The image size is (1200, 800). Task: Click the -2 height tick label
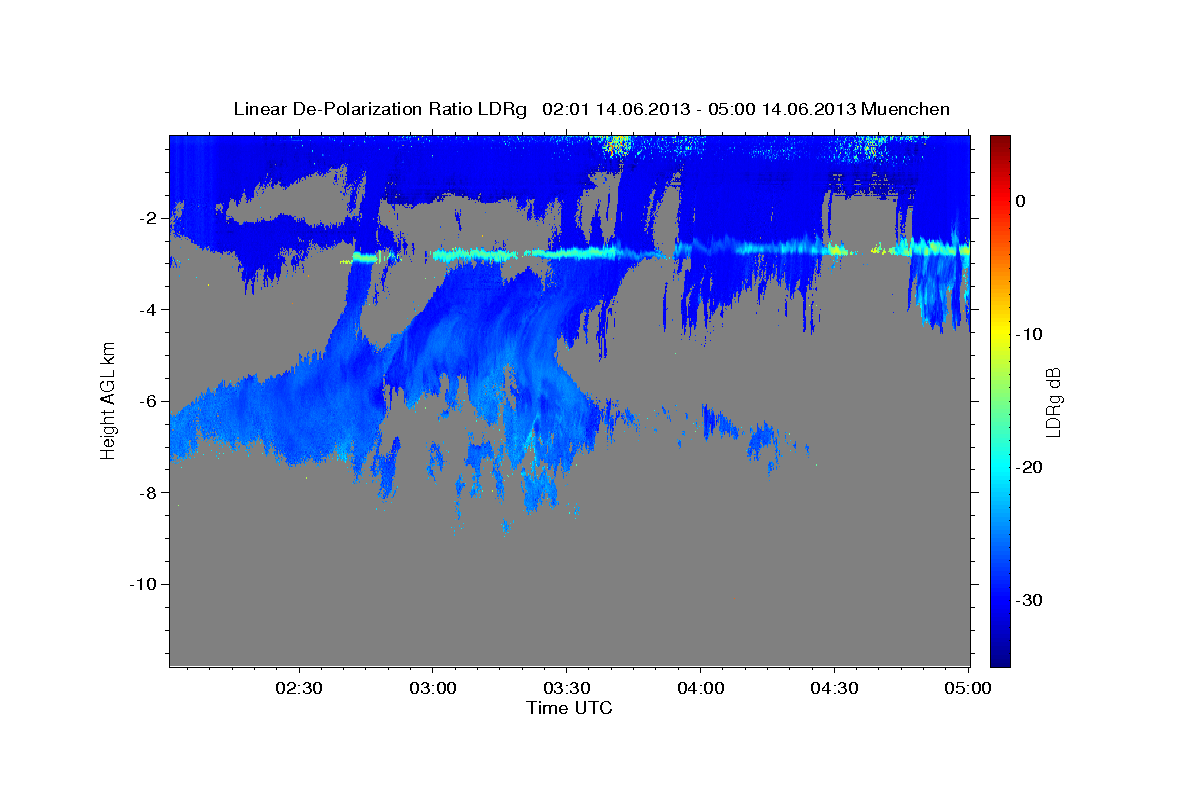tap(148, 218)
